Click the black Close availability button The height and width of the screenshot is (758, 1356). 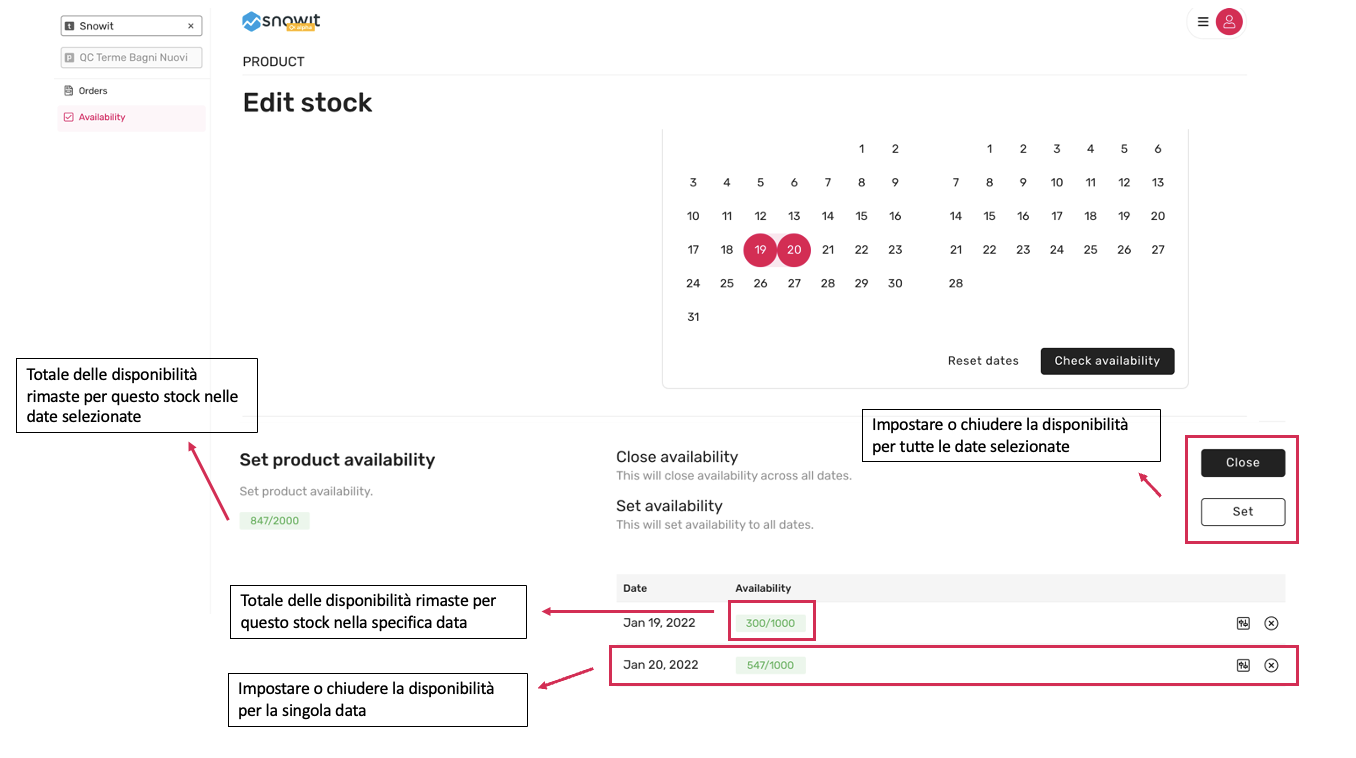(x=1242, y=462)
